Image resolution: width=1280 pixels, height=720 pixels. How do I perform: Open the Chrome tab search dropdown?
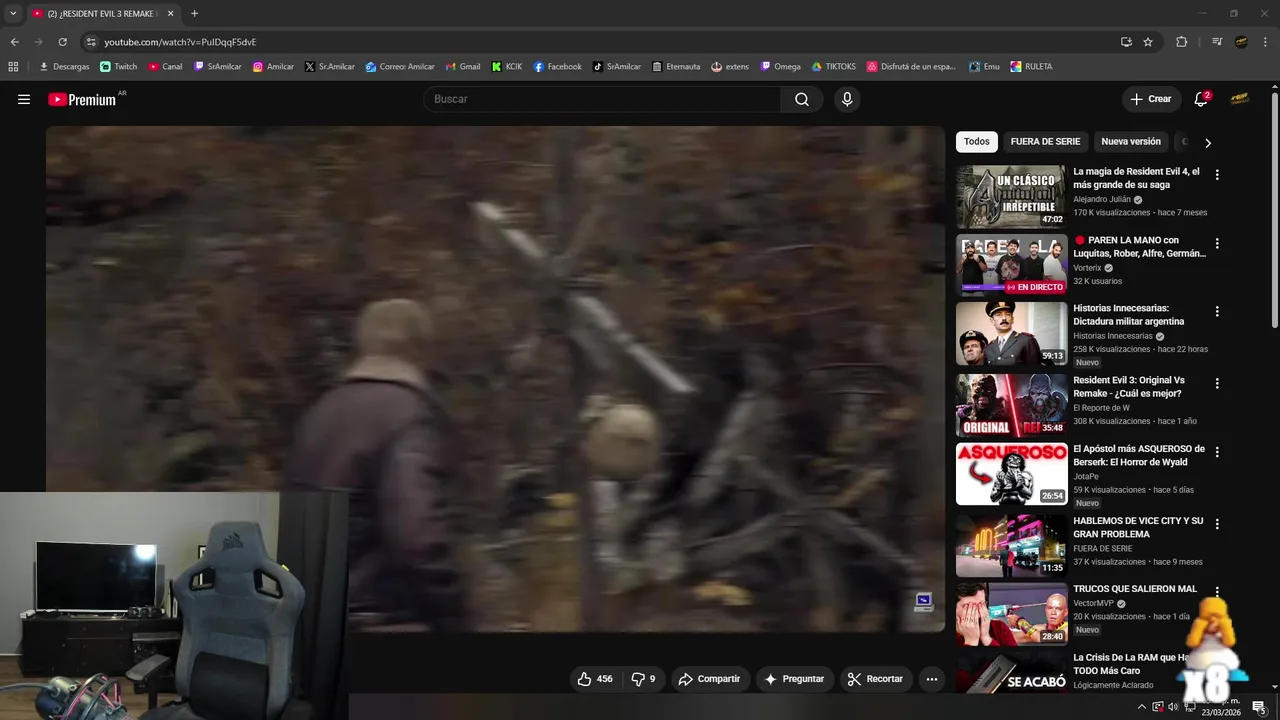(13, 13)
